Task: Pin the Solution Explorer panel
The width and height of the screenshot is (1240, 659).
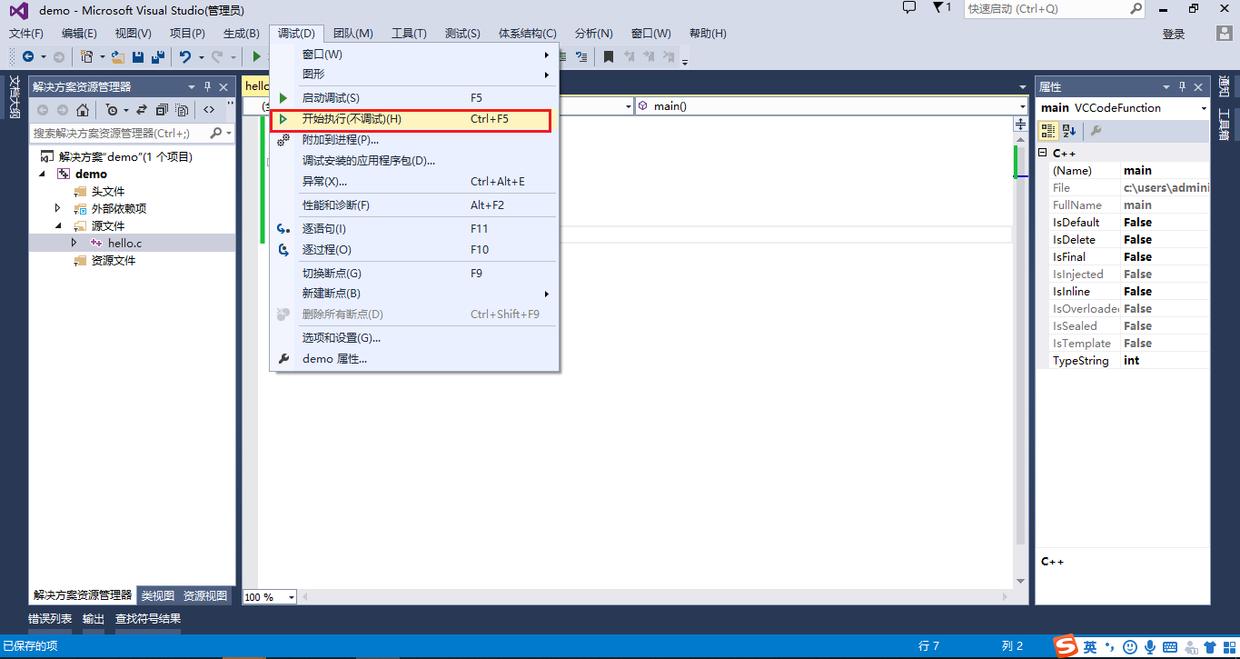Action: click(208, 87)
